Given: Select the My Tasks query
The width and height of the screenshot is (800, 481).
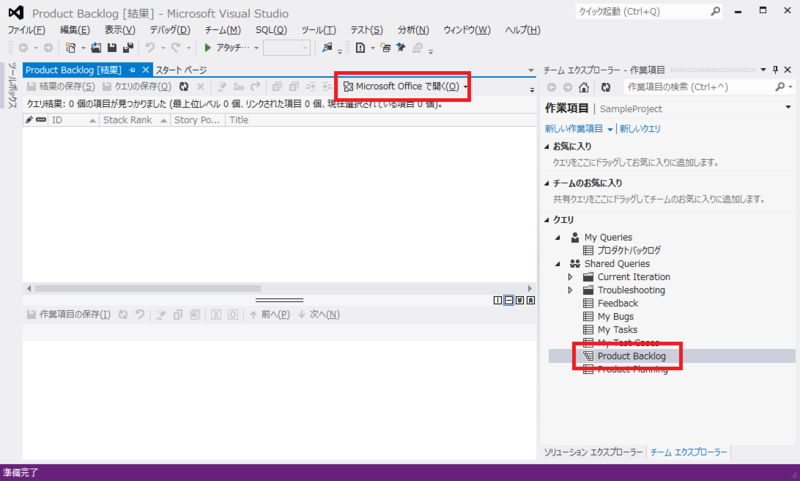Looking at the screenshot, I should point(617,330).
